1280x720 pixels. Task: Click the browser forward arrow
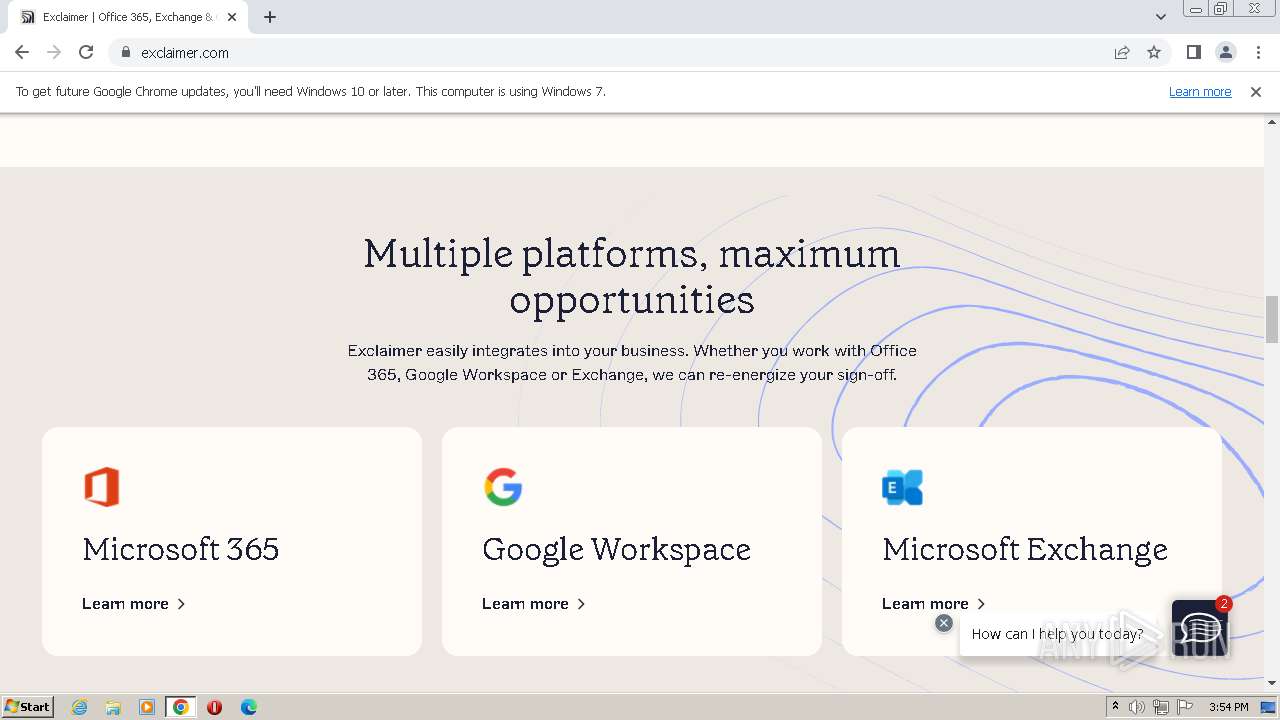tap(54, 52)
